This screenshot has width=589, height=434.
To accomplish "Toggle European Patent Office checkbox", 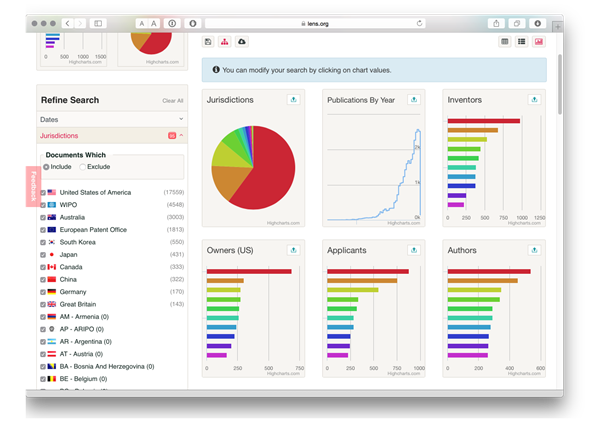I will [x=43, y=230].
